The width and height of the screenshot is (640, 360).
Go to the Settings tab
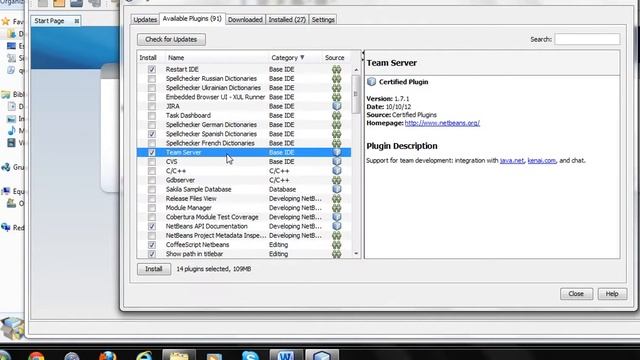(x=323, y=19)
